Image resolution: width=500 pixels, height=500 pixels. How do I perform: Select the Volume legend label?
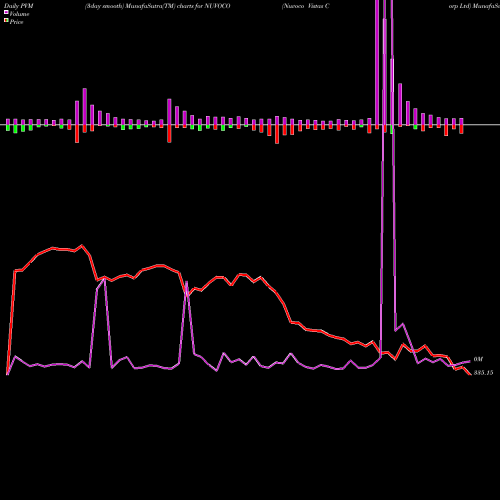(x=19, y=14)
